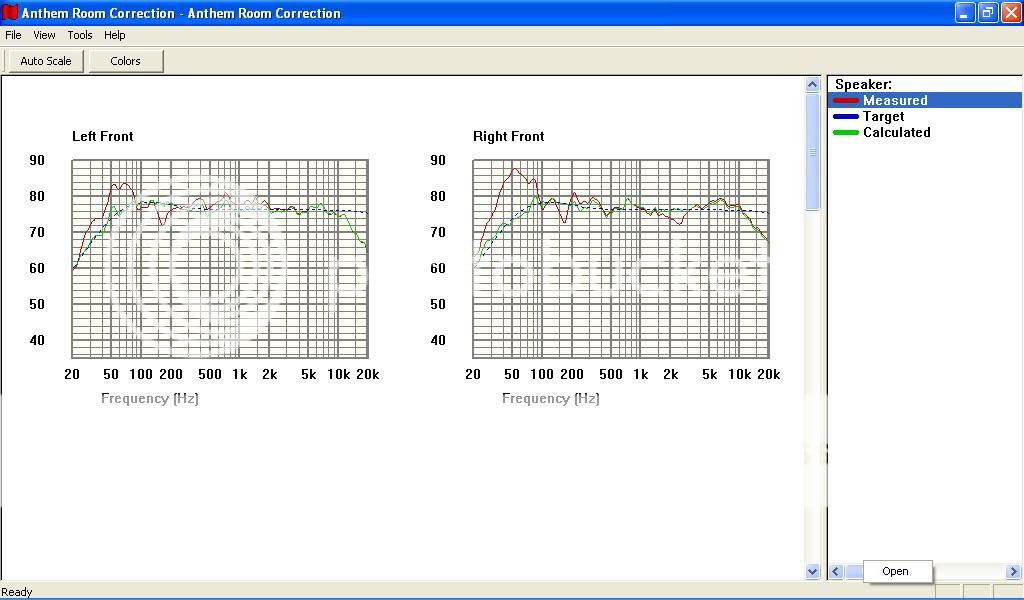Click the legend panel scroll left arrow
1024x600 pixels.
(x=836, y=571)
